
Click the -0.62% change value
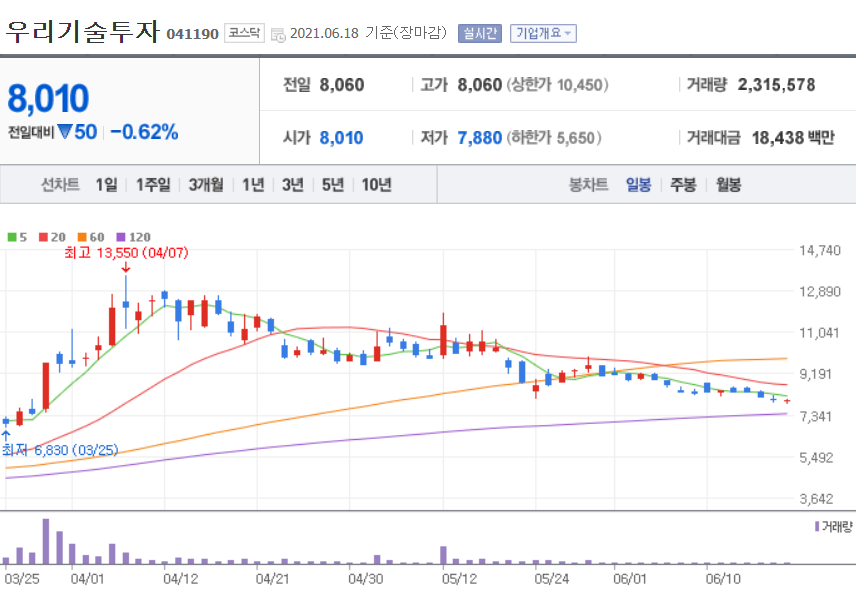(x=144, y=132)
